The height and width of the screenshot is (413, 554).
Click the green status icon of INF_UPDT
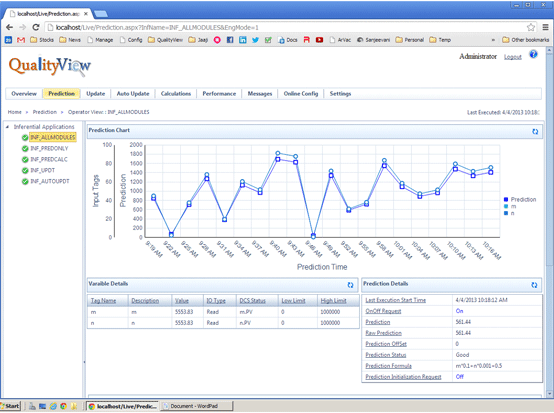pos(25,170)
